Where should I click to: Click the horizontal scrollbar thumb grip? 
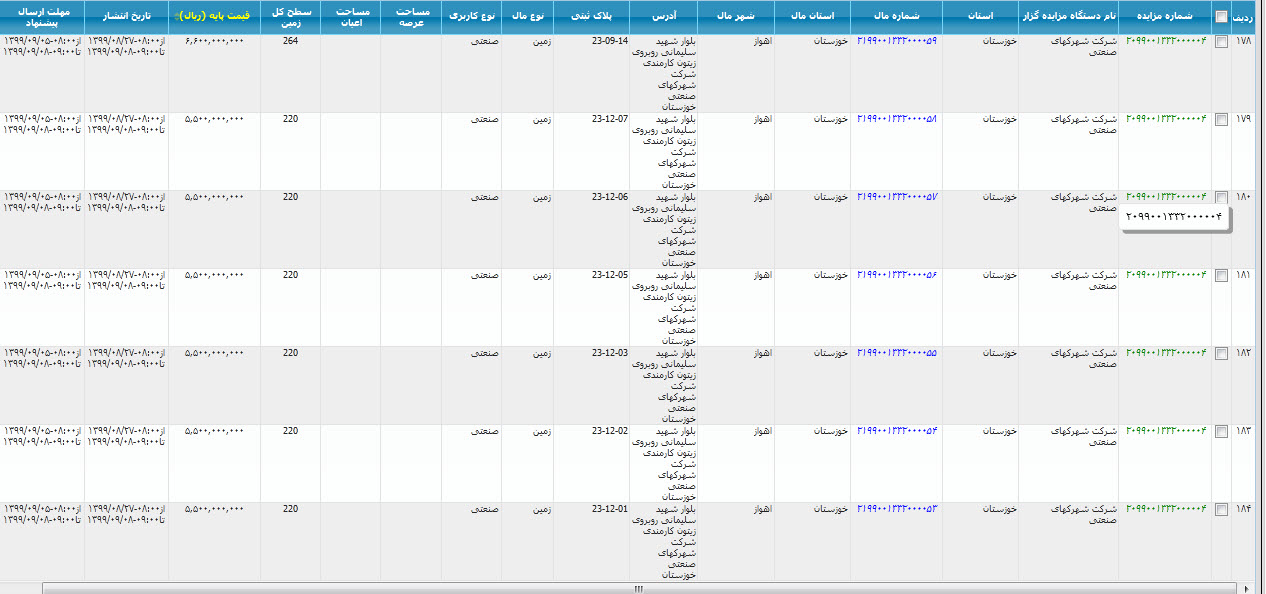pyautogui.click(x=639, y=588)
